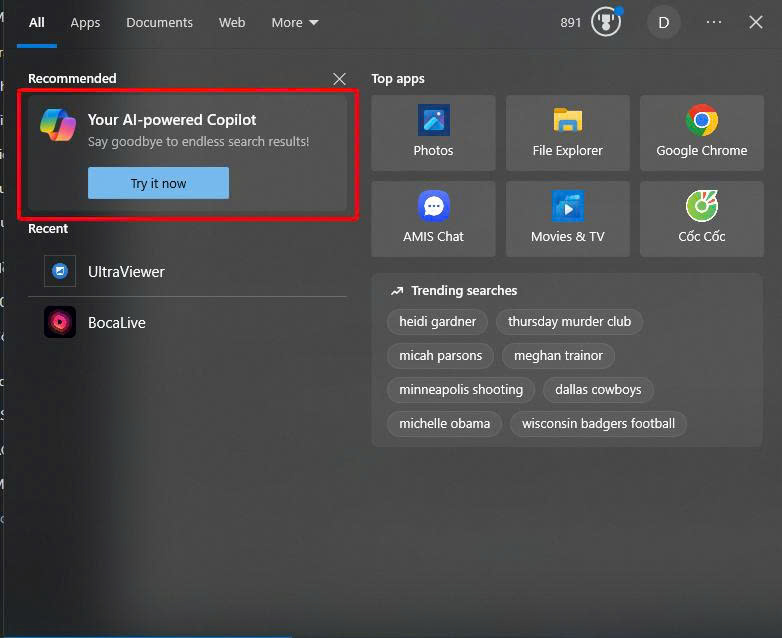The width and height of the screenshot is (782, 638).
Task: Search trending 'thursday murder club'
Action: click(x=570, y=321)
